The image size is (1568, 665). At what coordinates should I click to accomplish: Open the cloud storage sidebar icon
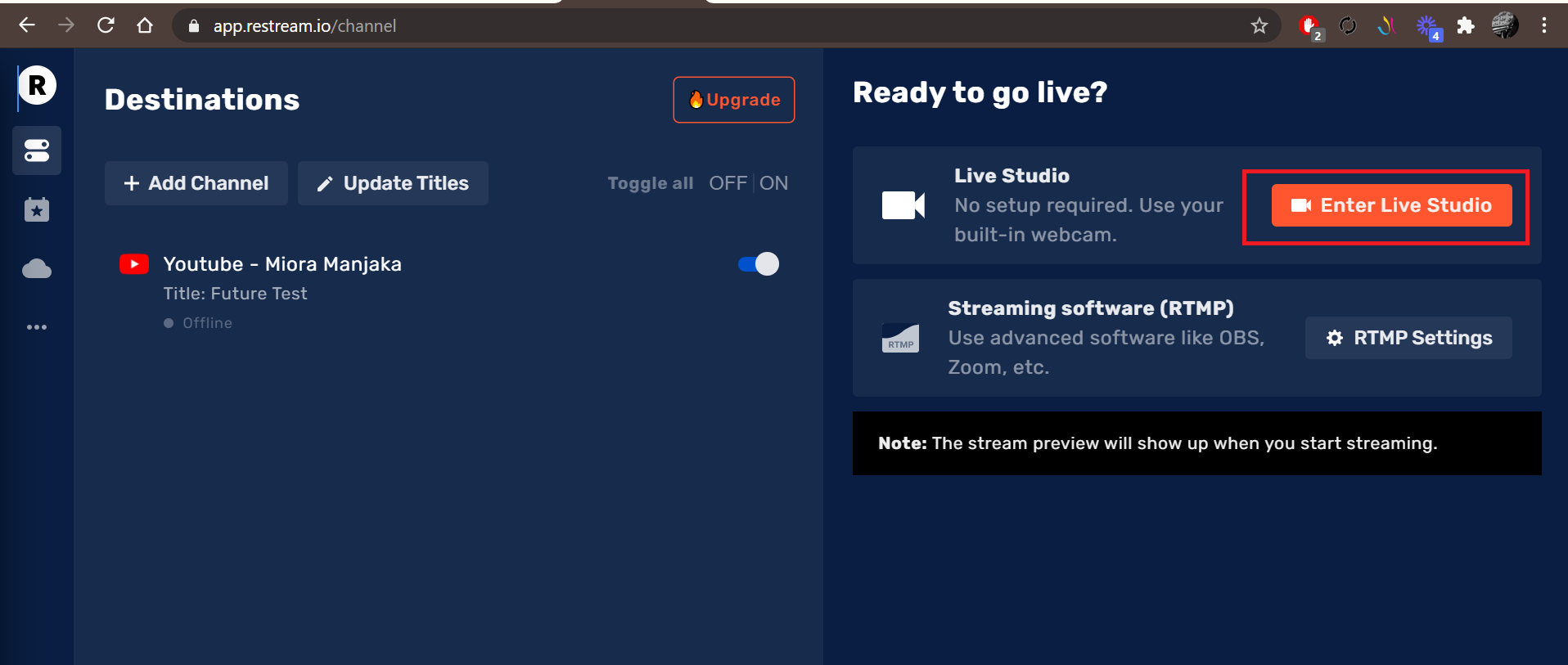(x=37, y=269)
